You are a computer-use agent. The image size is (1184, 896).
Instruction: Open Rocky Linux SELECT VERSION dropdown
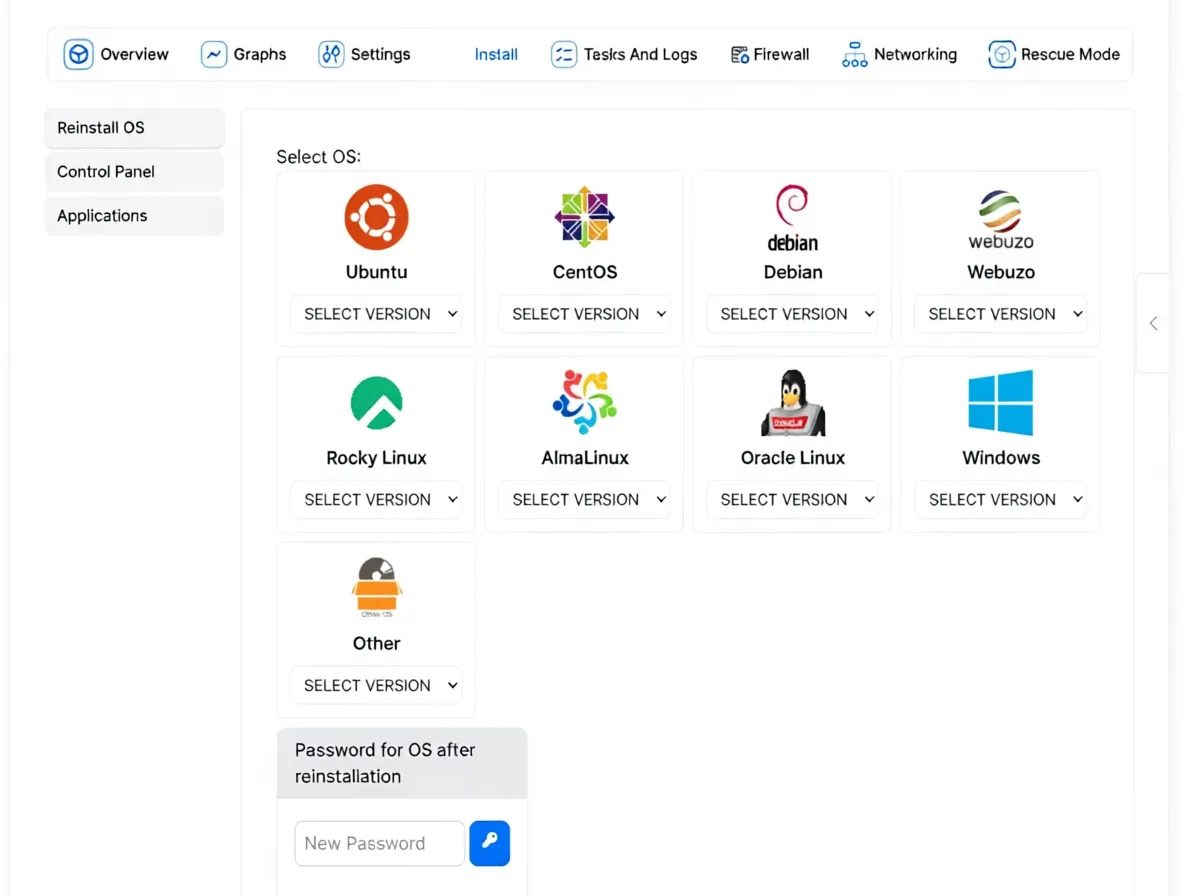[376, 500]
